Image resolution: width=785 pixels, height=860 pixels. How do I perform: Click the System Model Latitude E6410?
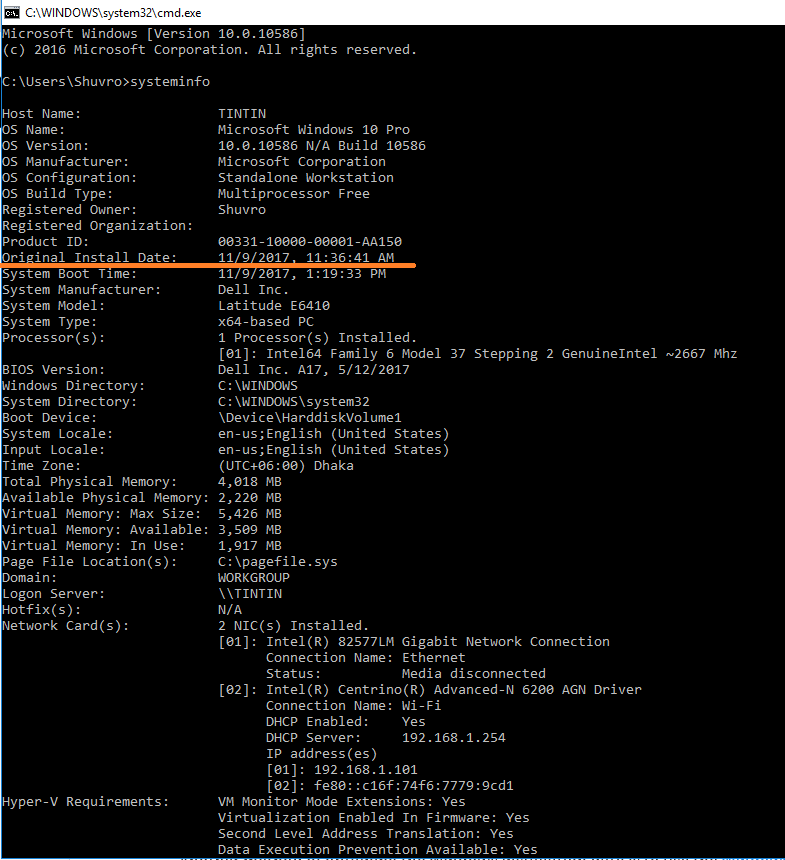[x=274, y=305]
